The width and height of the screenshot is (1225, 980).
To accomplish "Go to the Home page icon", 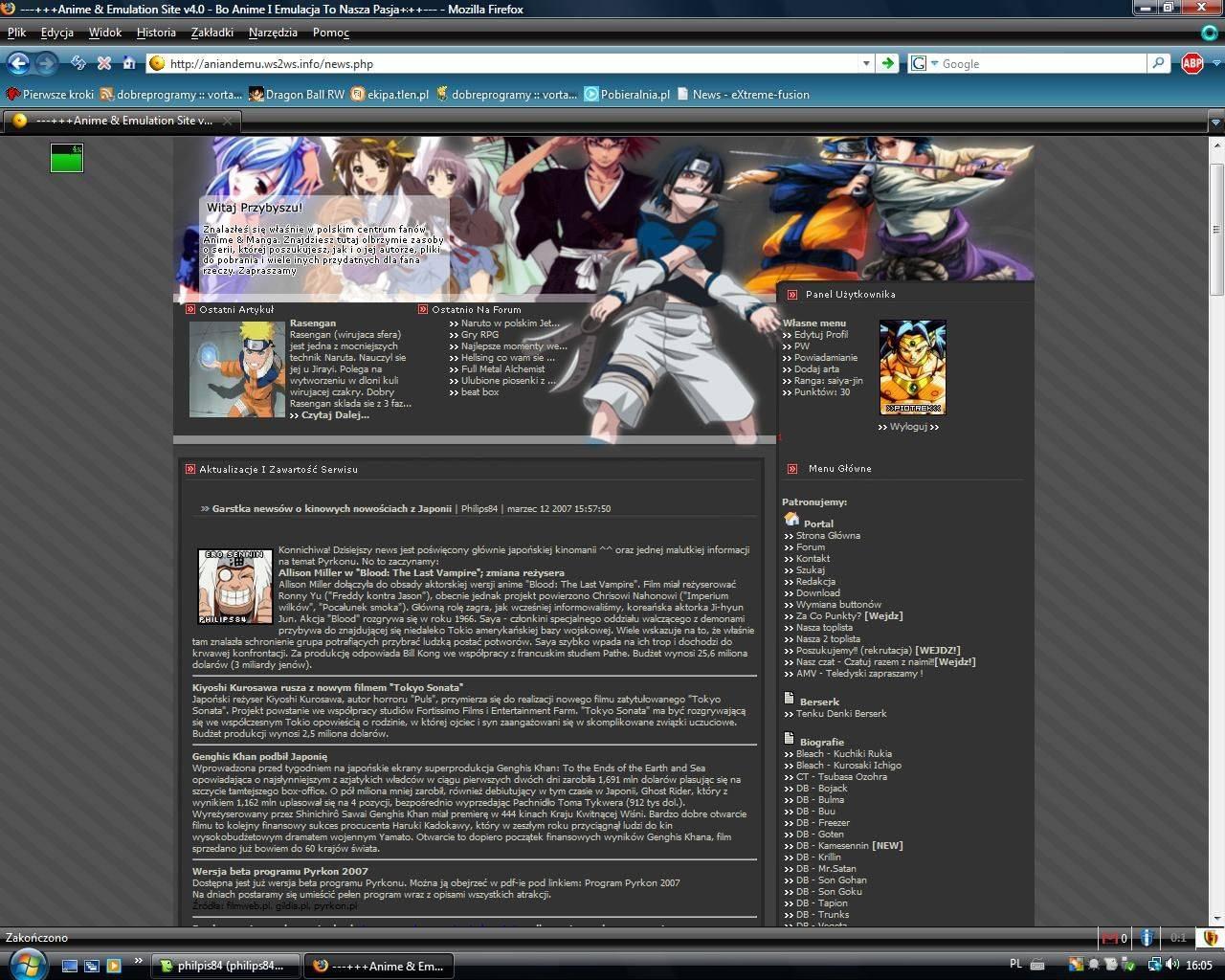I will tap(128, 63).
